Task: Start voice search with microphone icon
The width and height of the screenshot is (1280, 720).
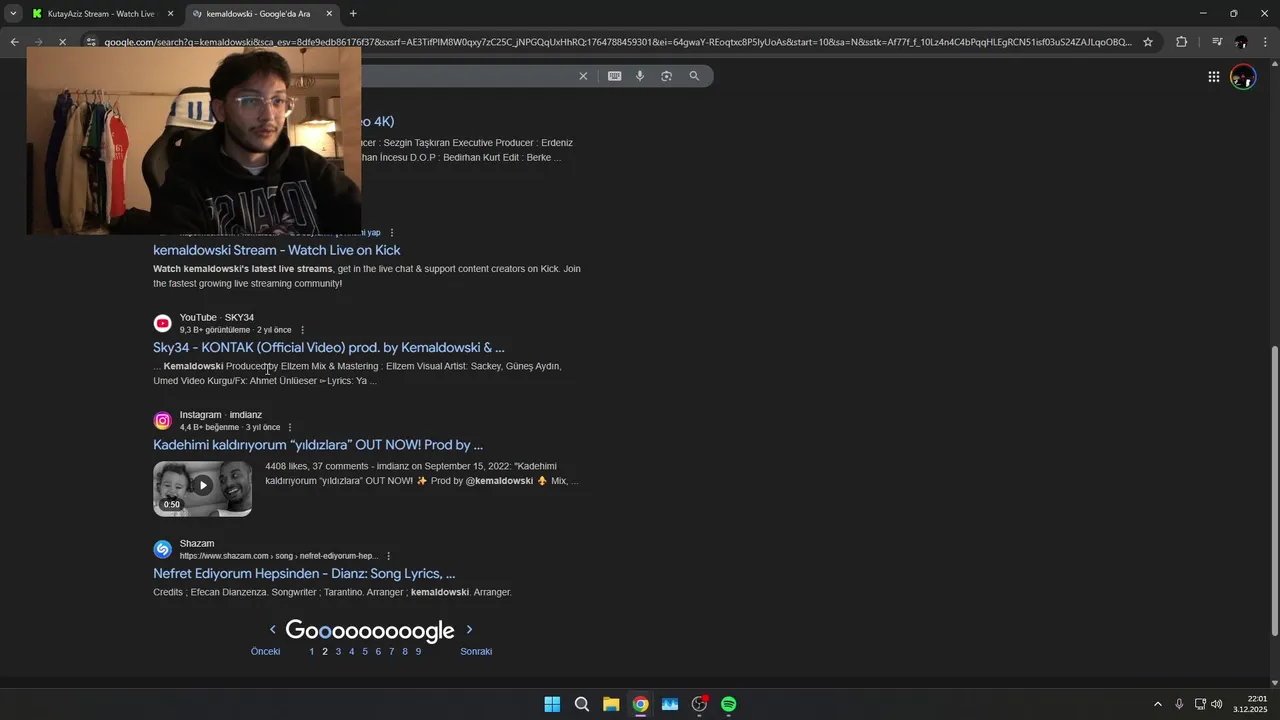Action: (640, 76)
